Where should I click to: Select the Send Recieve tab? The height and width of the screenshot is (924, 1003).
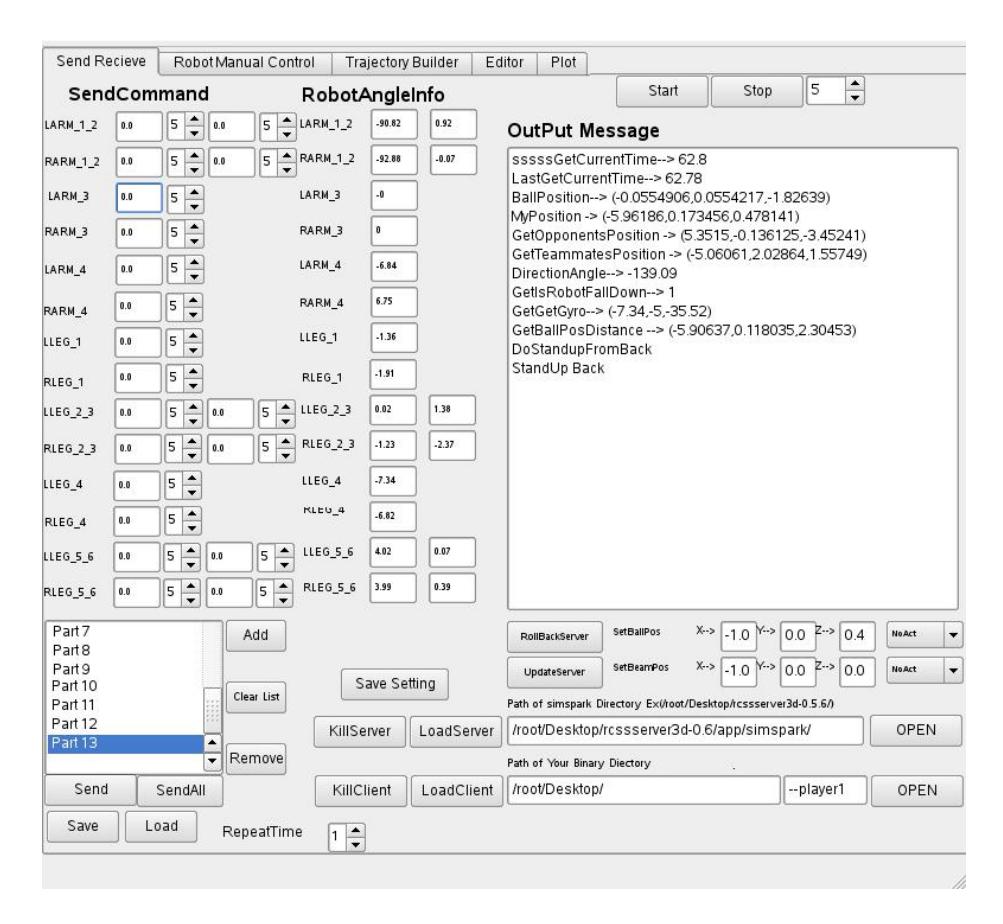[101, 61]
